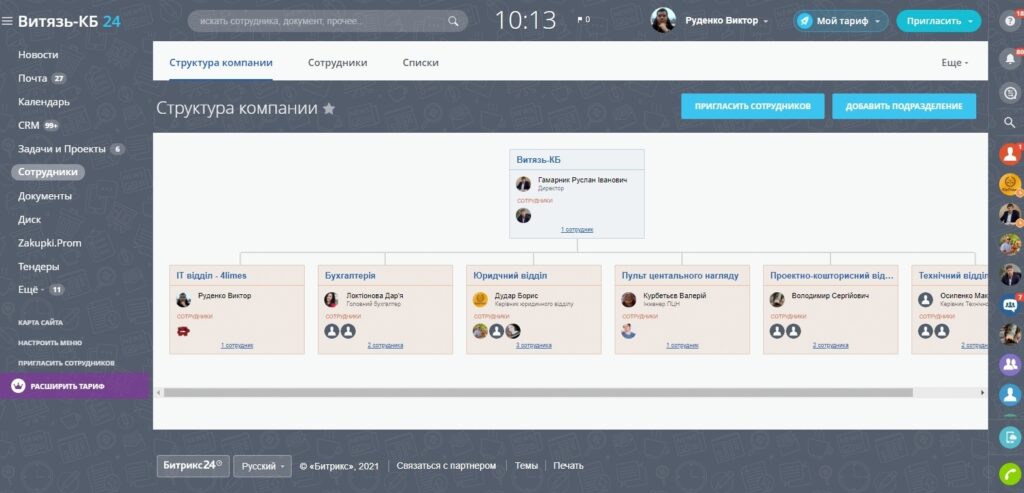This screenshot has width=1024, height=493.
Task: Click the chat list icon under the bell
Action: click(1010, 94)
